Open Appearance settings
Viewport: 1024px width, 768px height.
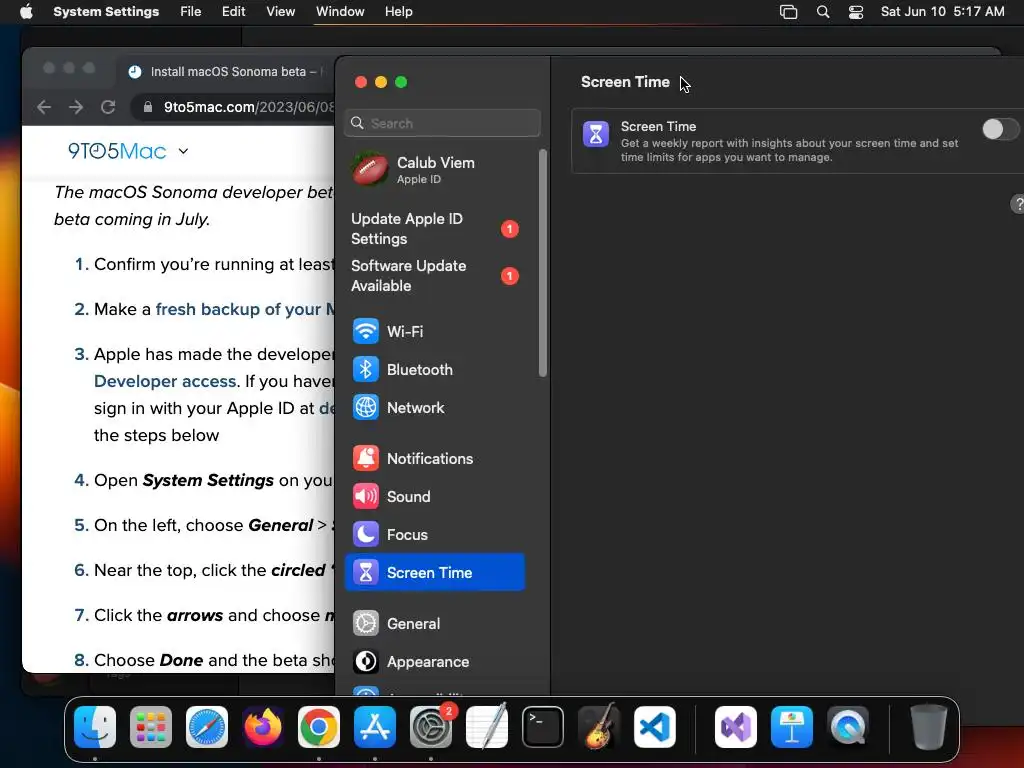[434, 661]
